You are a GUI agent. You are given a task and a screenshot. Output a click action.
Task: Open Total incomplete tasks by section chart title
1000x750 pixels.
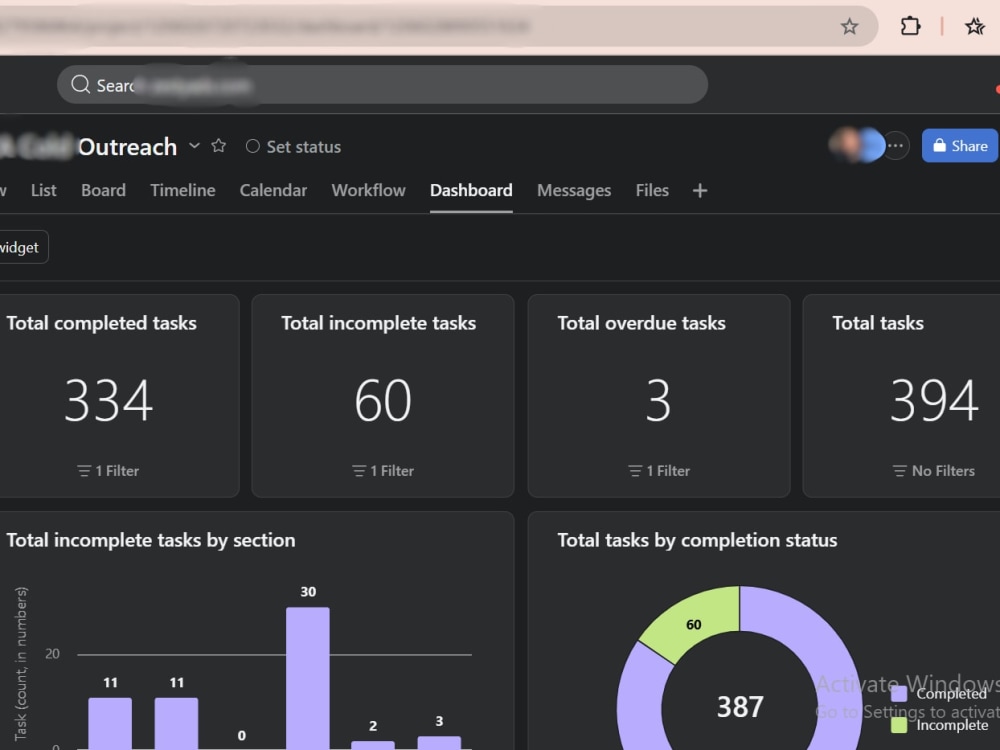[x=151, y=541]
